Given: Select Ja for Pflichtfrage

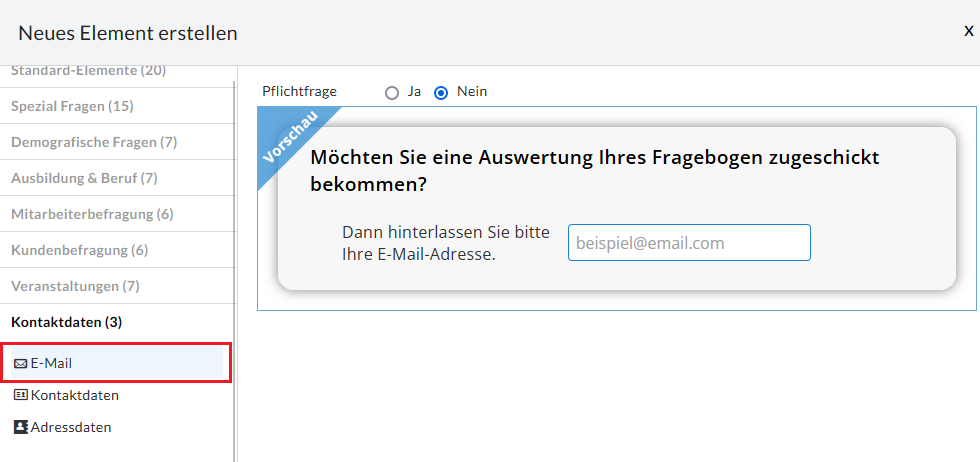Looking at the screenshot, I should [x=391, y=92].
